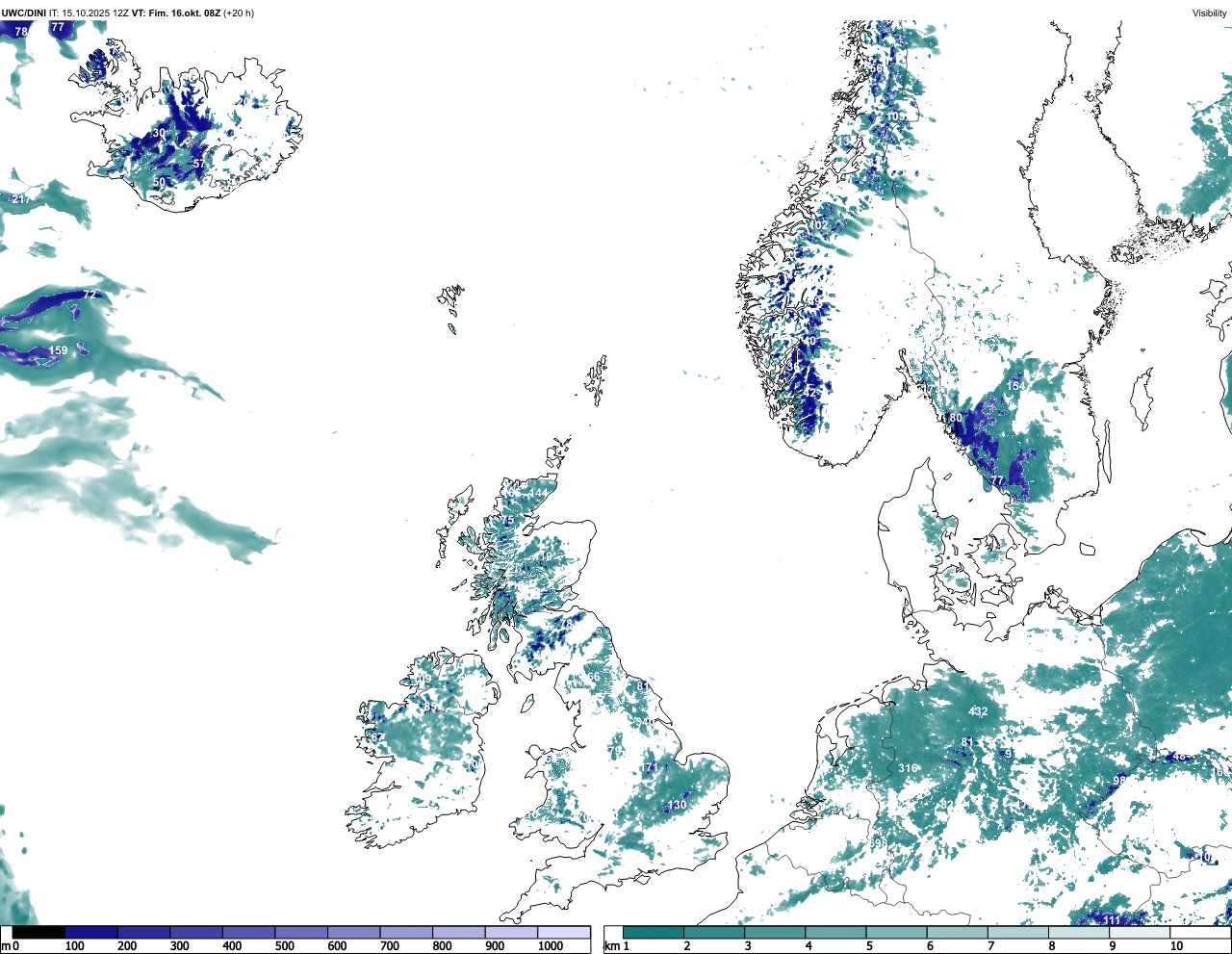Click the '50' value in southern Iceland
This screenshot has width=1232, height=954.
pyautogui.click(x=159, y=182)
